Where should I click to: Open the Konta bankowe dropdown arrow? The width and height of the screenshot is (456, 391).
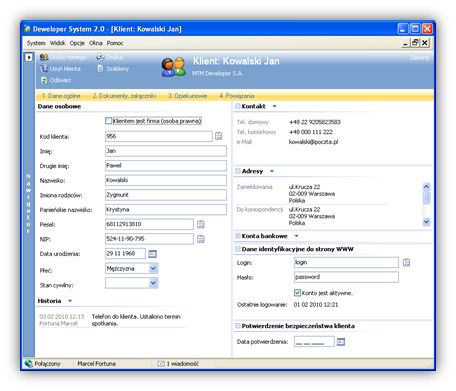point(296,236)
